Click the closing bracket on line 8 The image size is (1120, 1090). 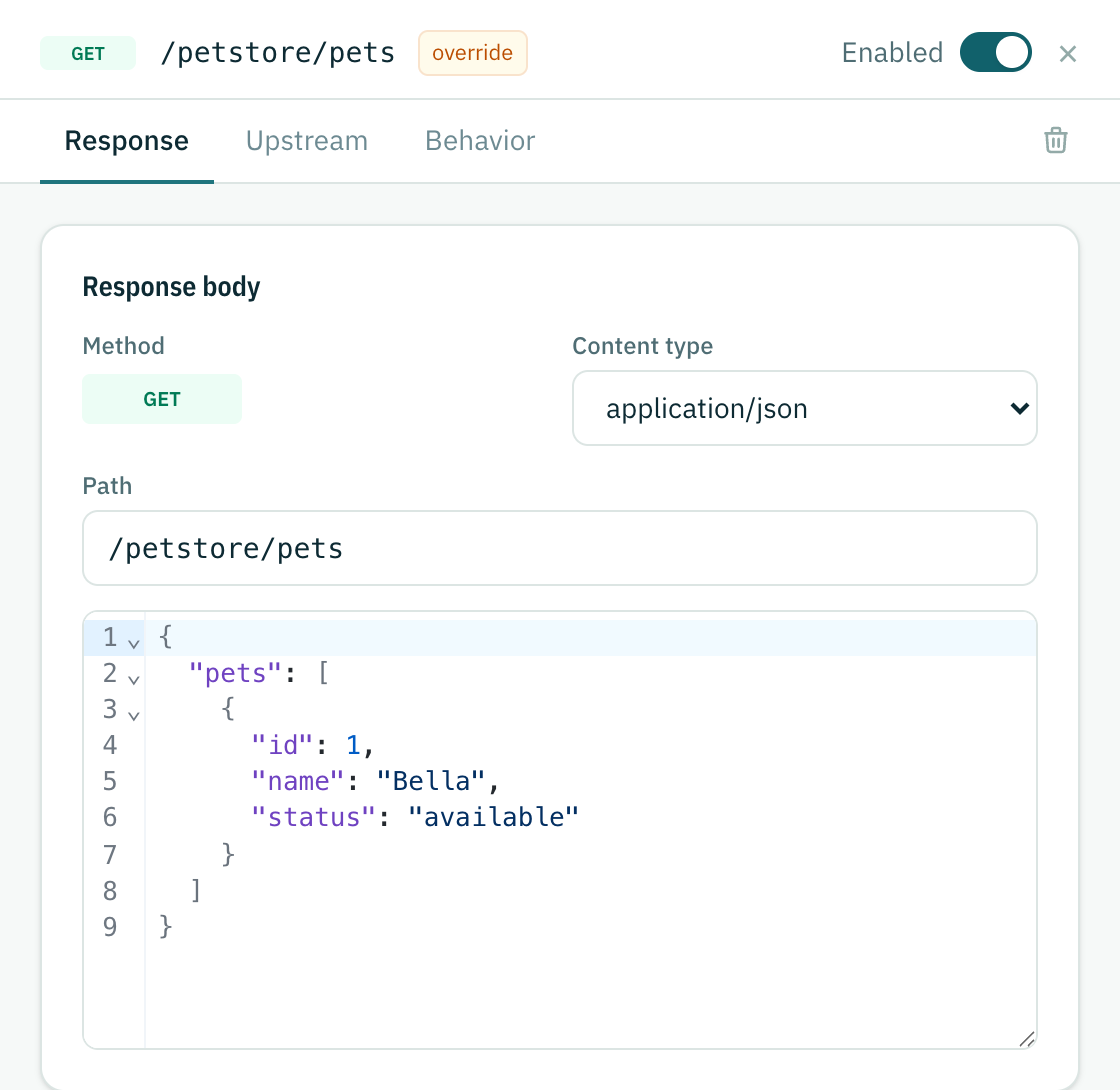(x=196, y=890)
